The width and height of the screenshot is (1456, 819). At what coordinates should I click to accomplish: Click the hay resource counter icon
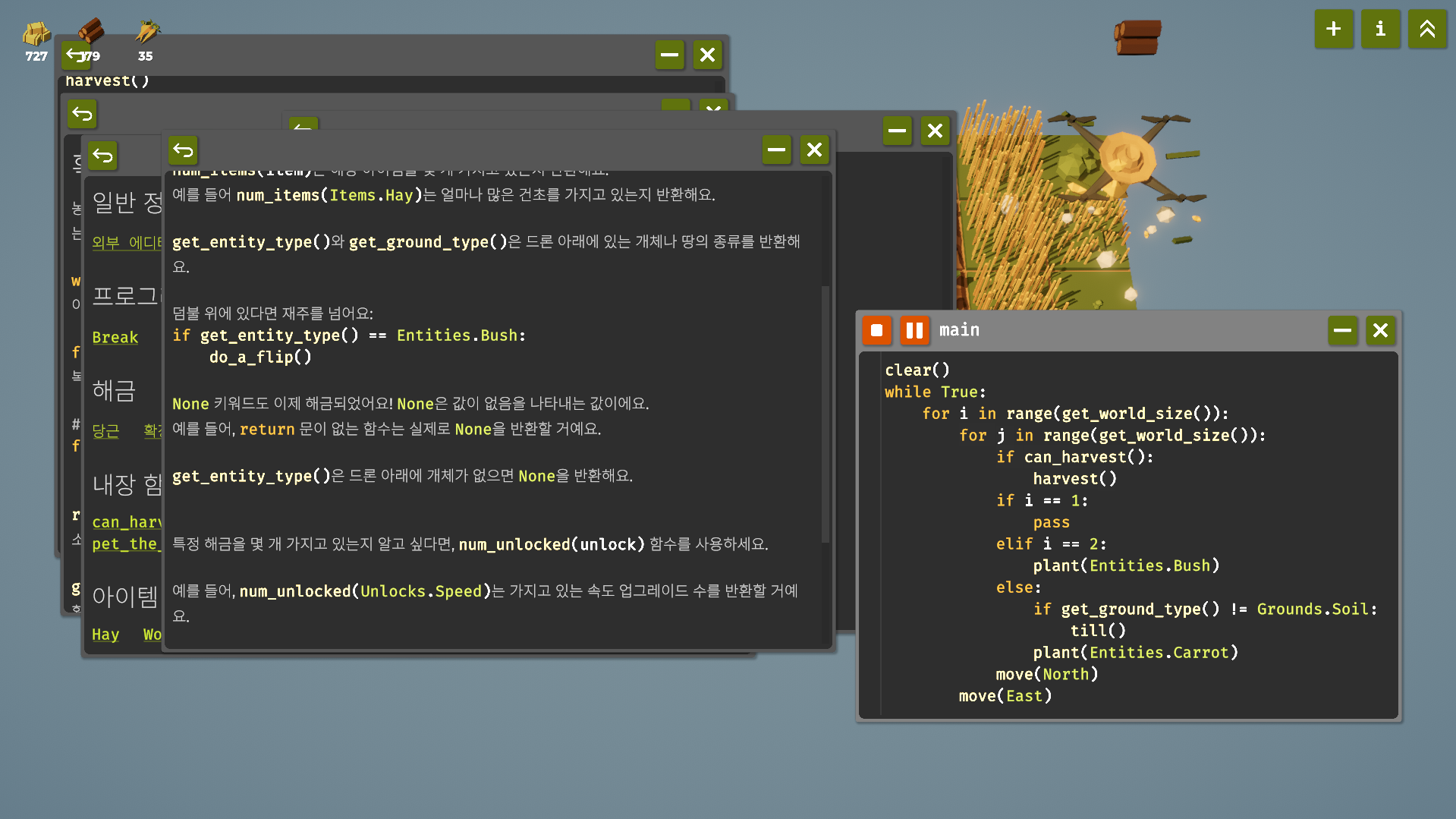click(36, 33)
